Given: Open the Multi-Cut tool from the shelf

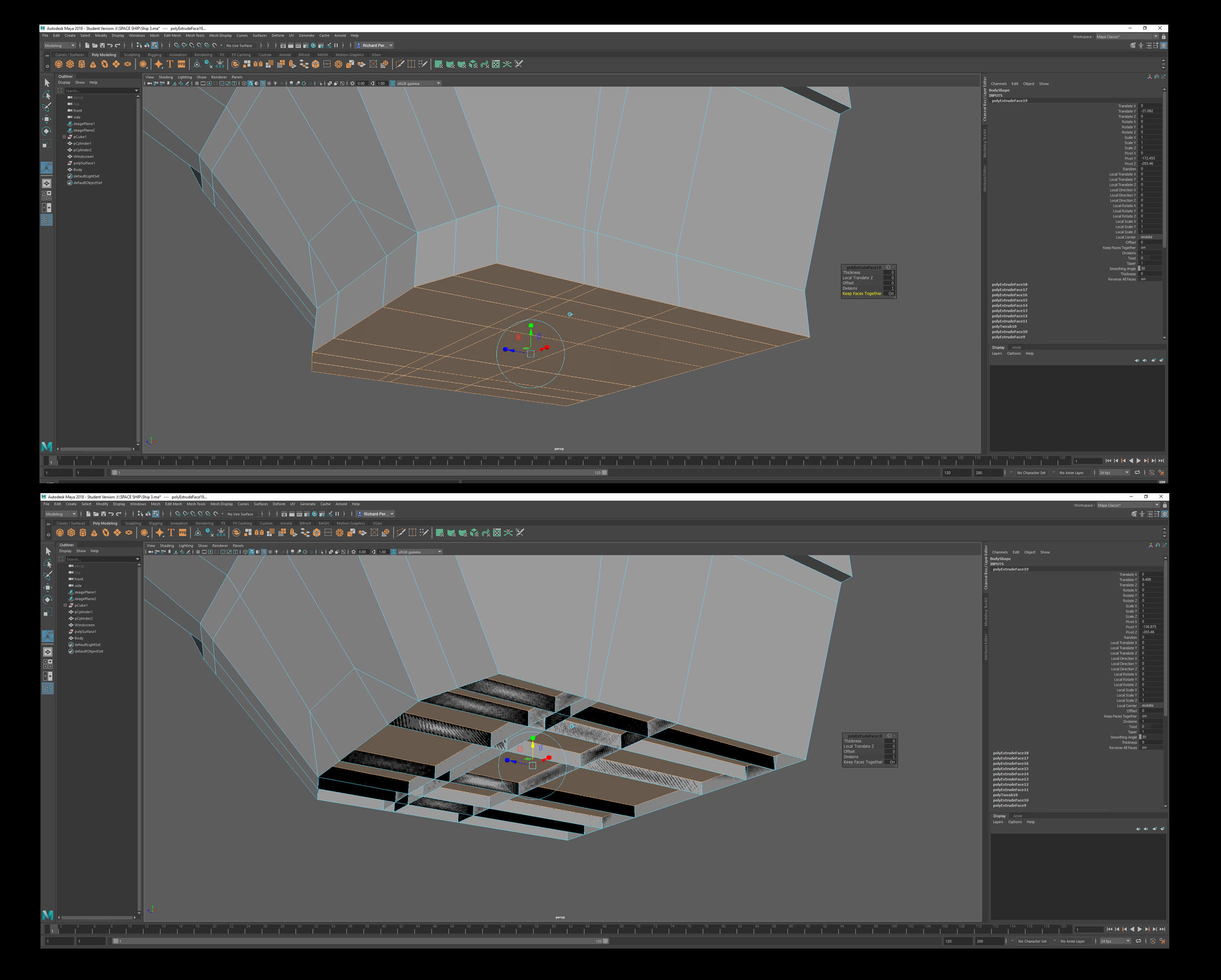Looking at the screenshot, I should coord(400,63).
